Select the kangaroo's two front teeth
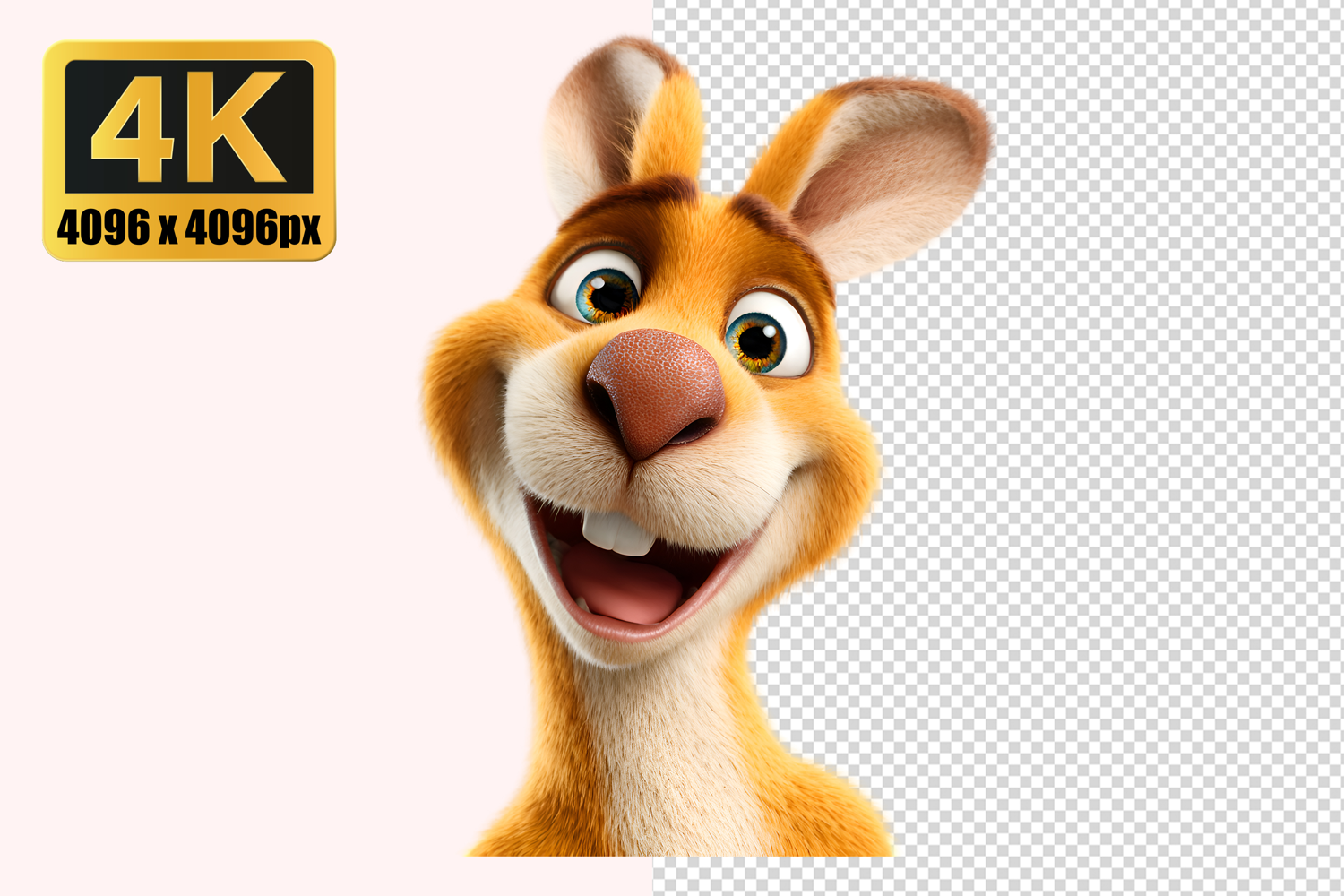This screenshot has height=896, width=1344. (x=616, y=533)
